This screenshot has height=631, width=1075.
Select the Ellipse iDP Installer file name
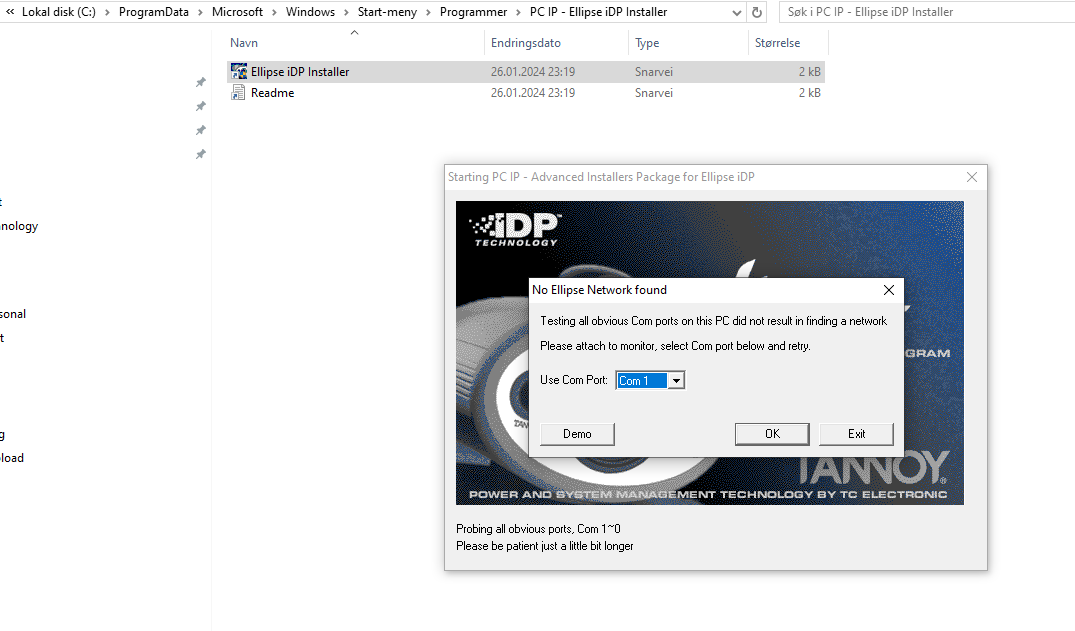pyautogui.click(x=300, y=72)
